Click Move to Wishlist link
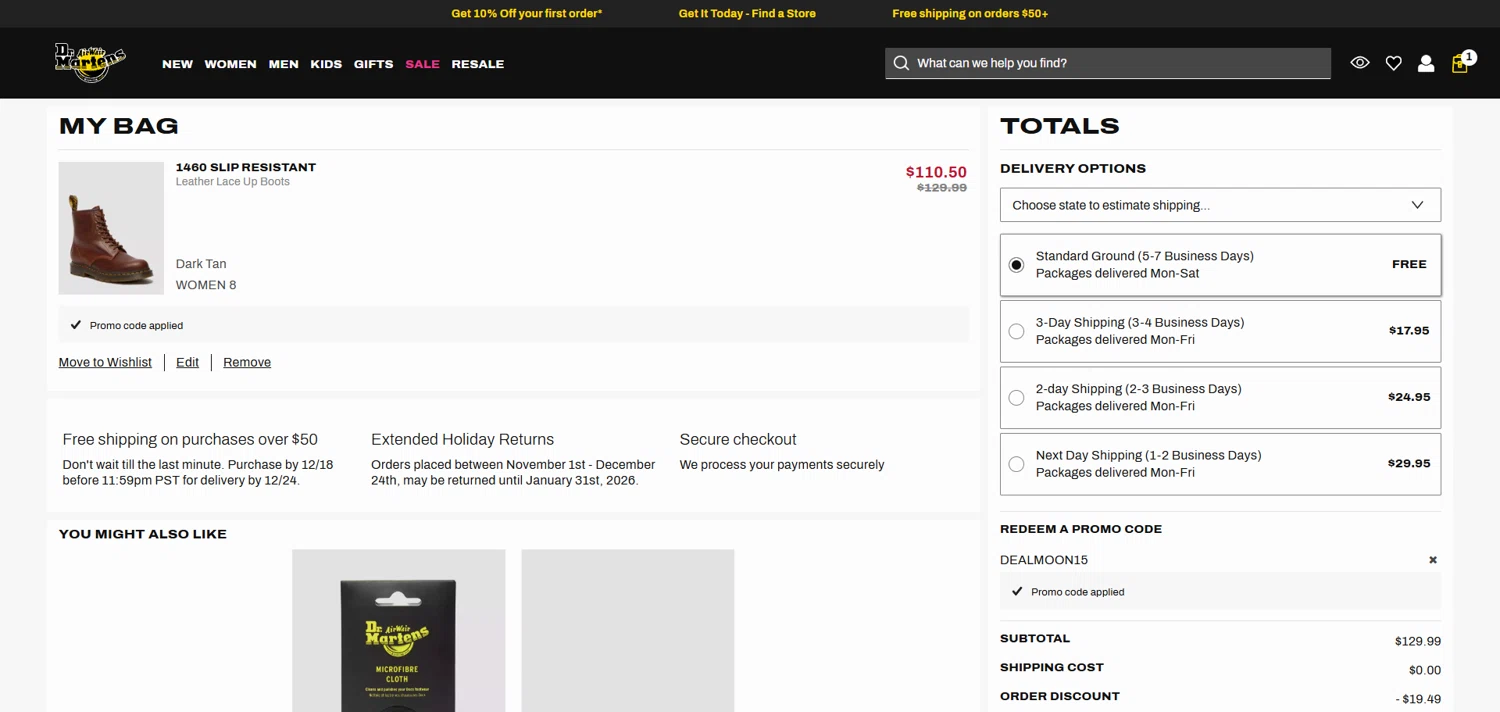The height and width of the screenshot is (712, 1500). click(105, 362)
